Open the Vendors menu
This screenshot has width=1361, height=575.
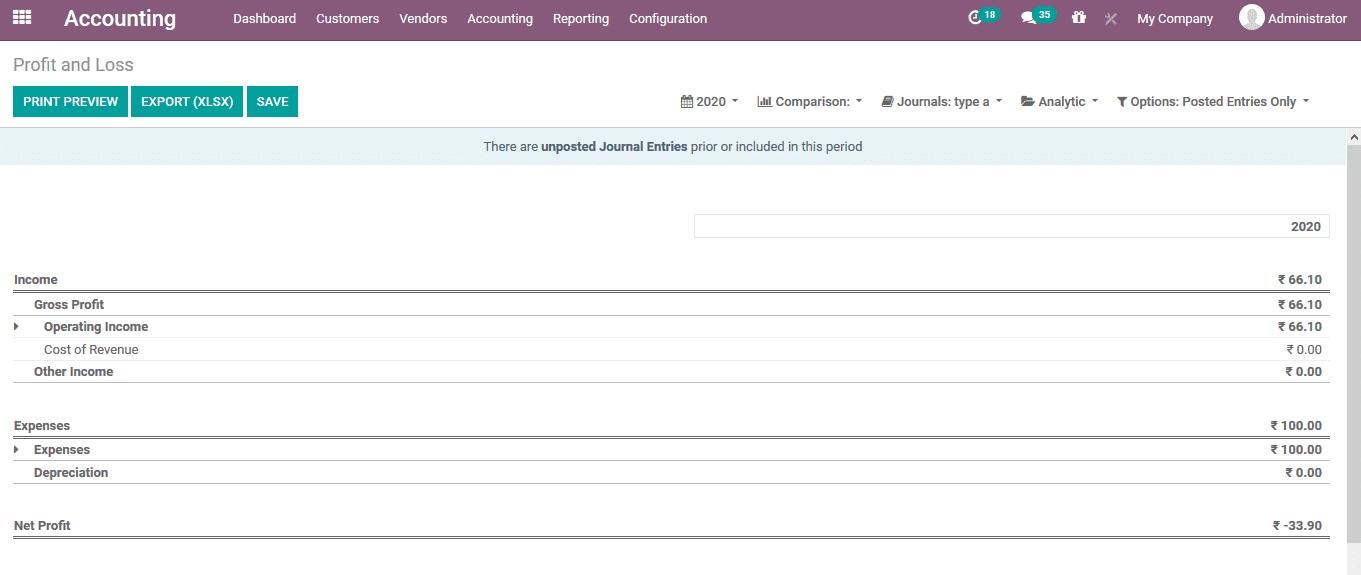(x=423, y=19)
